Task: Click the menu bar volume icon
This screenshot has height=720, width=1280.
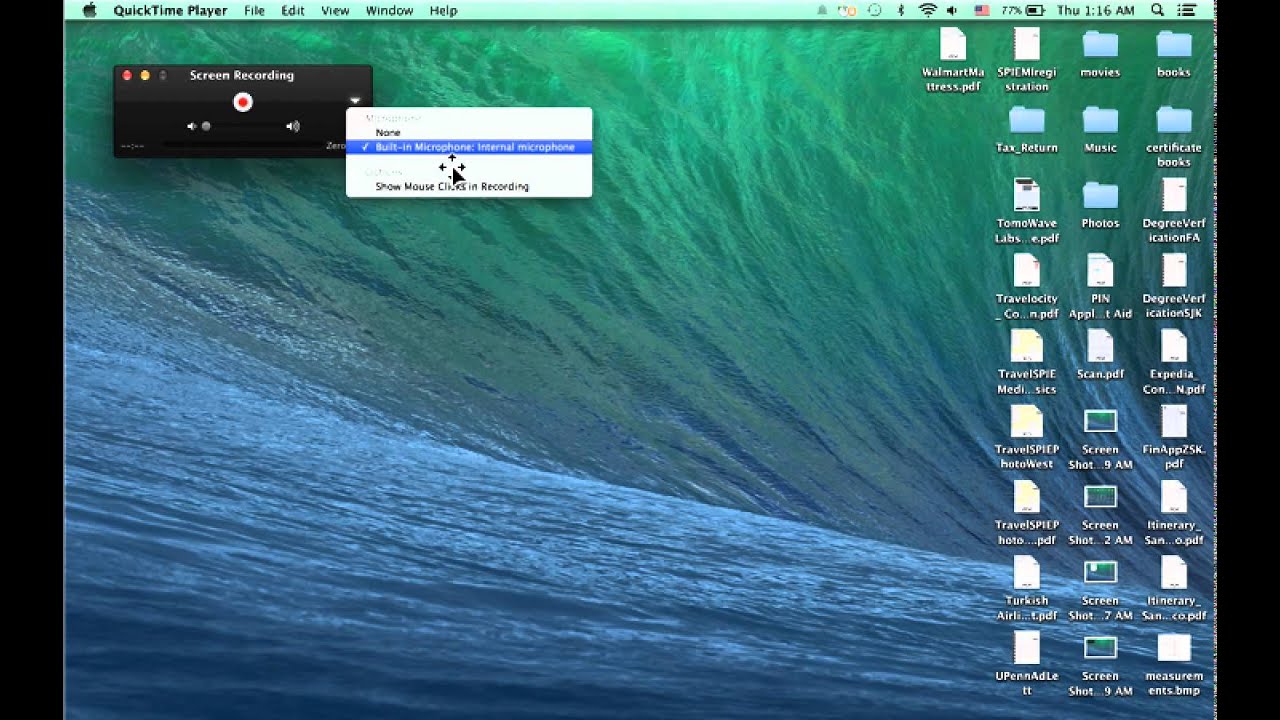Action: [x=952, y=10]
